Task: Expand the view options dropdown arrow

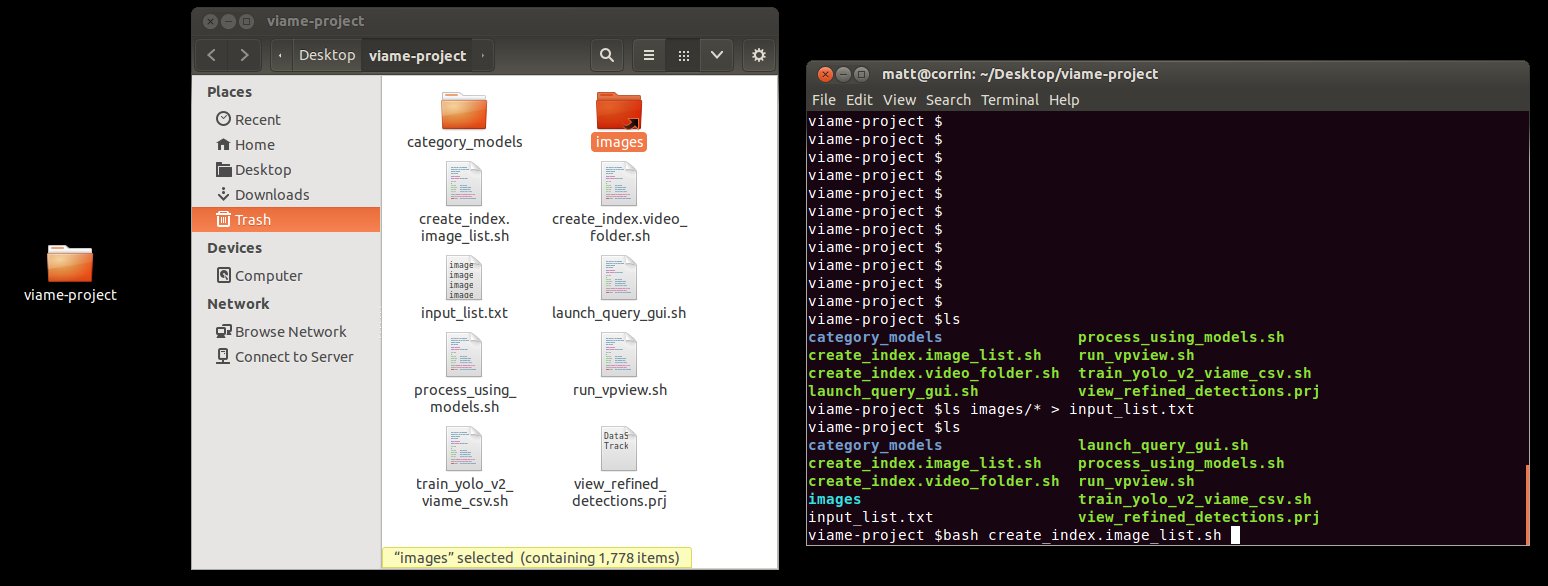Action: pos(717,55)
